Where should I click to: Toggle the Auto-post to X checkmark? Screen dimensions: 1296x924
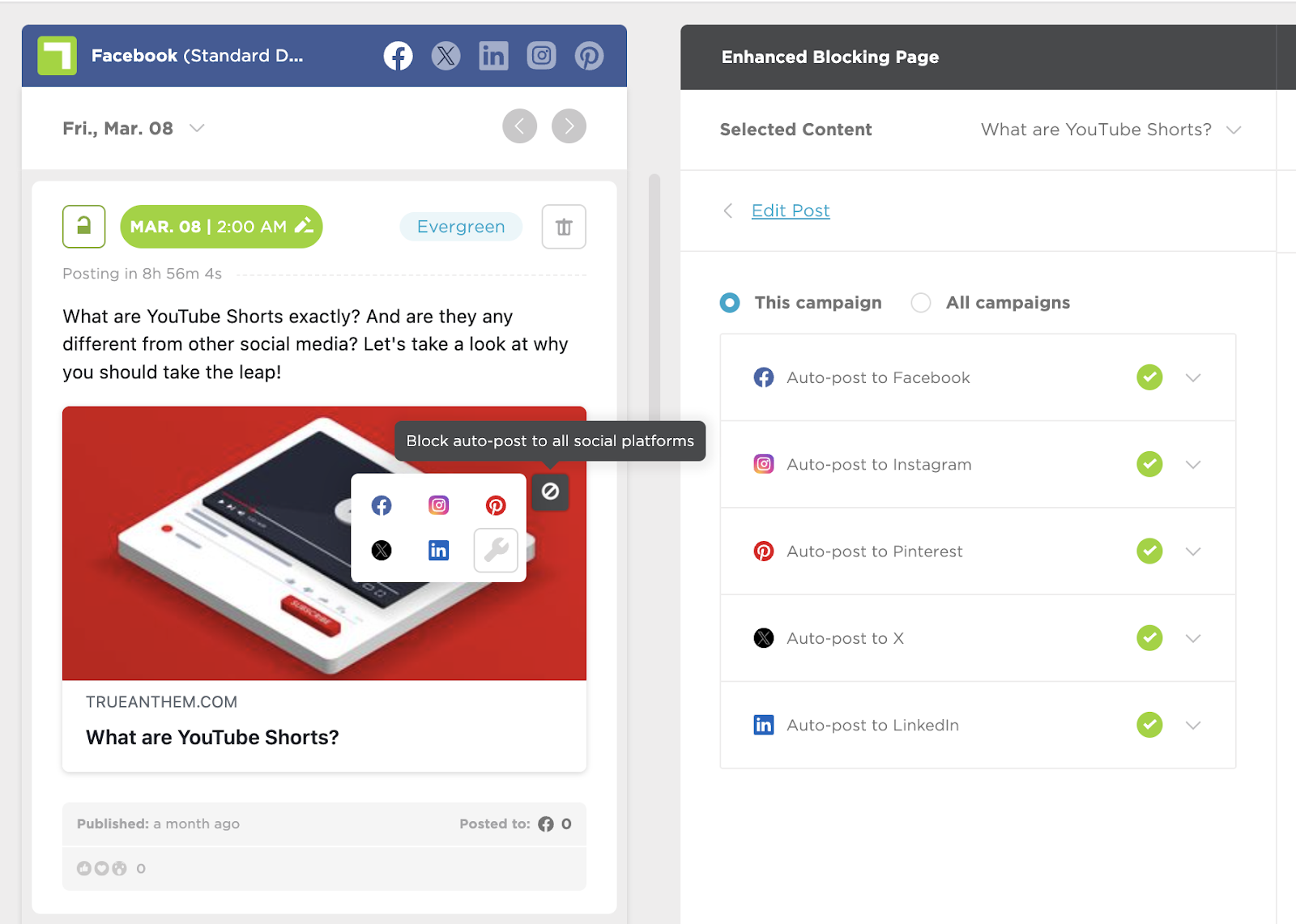1149,638
